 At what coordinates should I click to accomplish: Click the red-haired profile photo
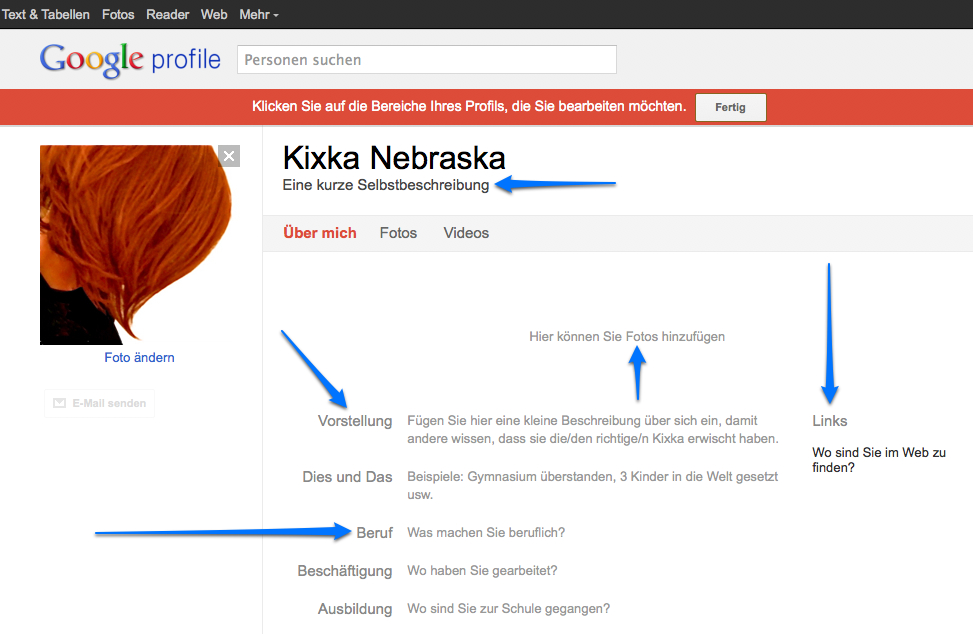(x=136, y=245)
